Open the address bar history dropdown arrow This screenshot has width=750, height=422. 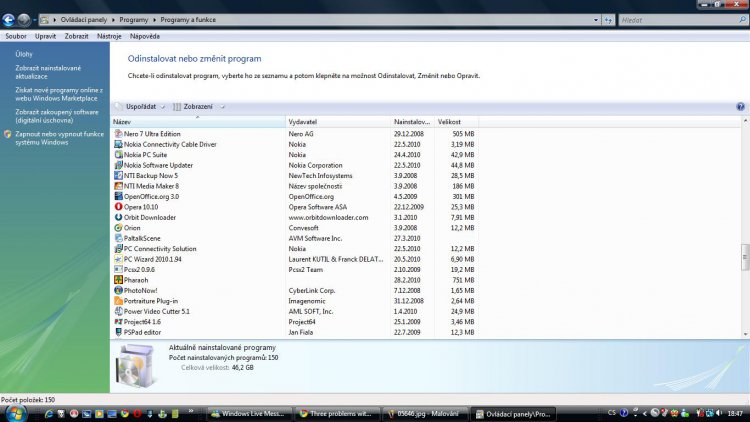pos(596,20)
